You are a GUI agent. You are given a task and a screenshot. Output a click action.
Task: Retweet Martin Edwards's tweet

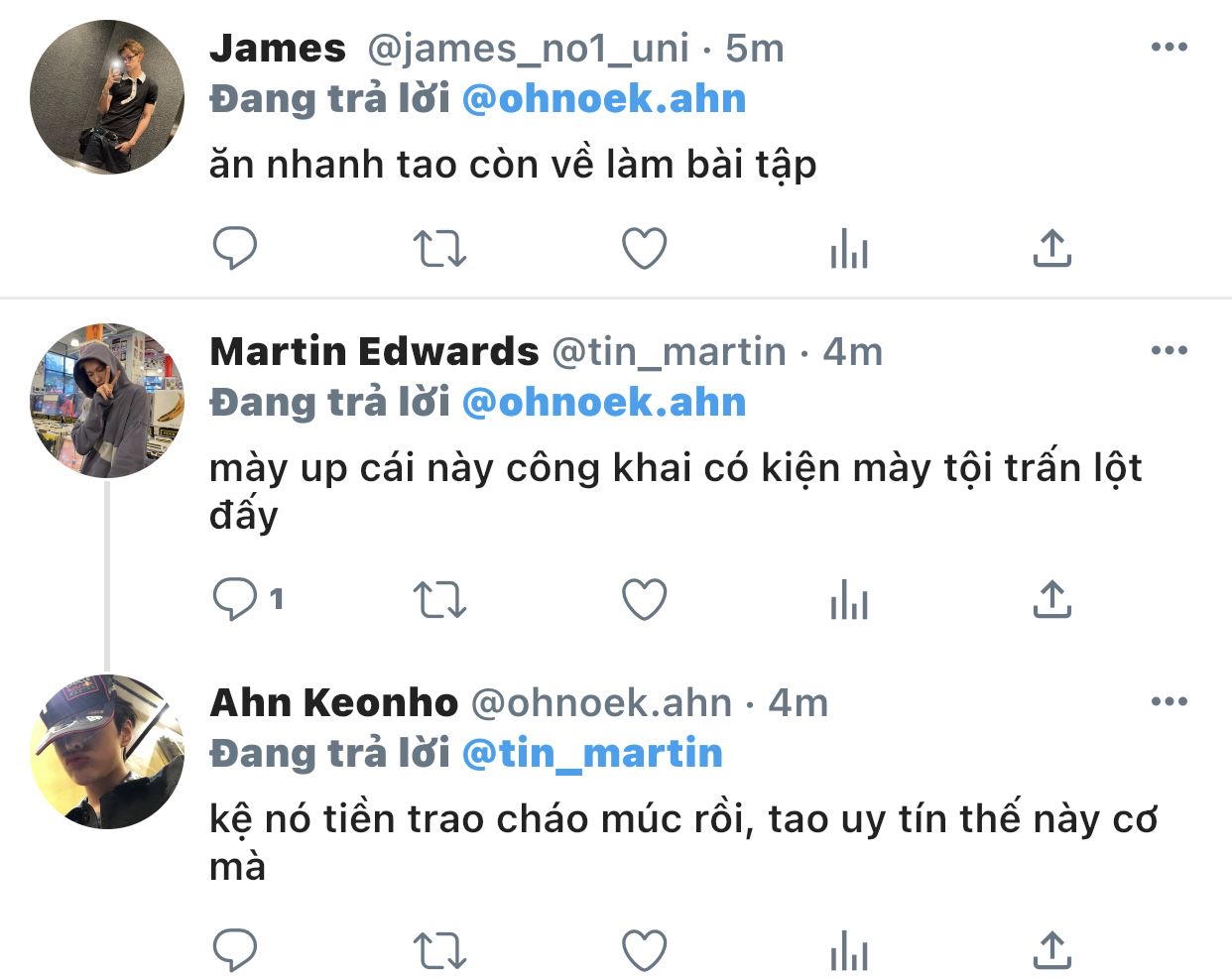[439, 599]
